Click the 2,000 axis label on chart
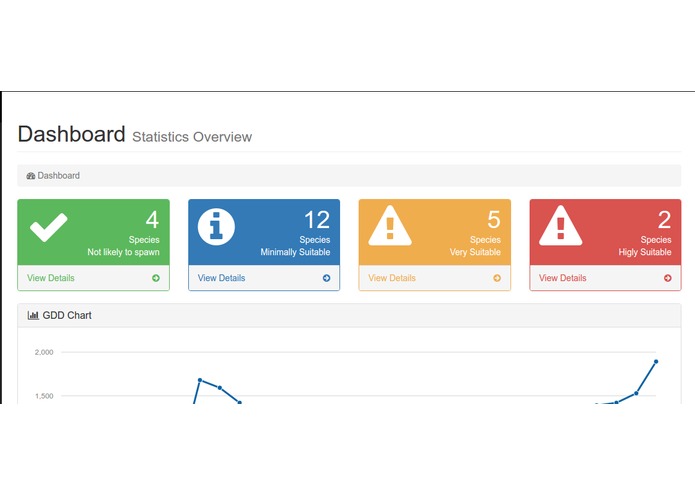Screen dimensions: 695x494 click(44, 352)
